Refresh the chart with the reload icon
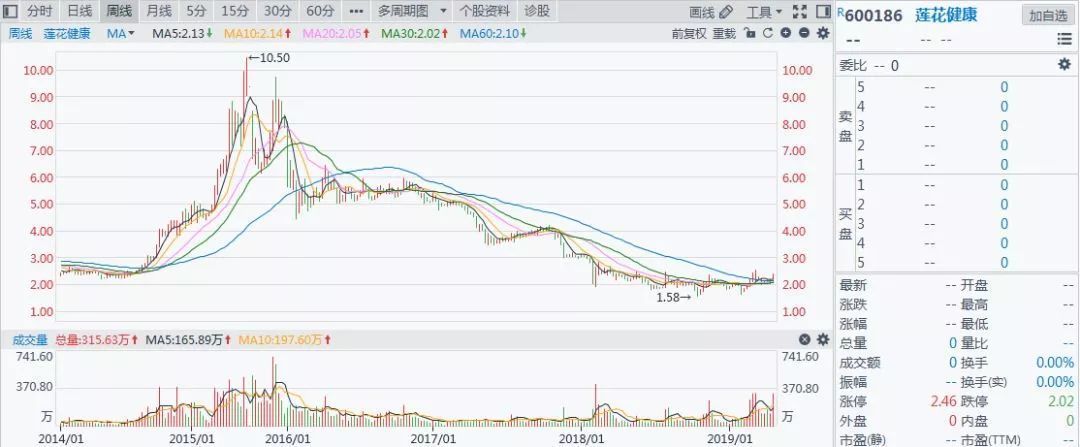Screen dimensions: 1080x447 [767, 33]
